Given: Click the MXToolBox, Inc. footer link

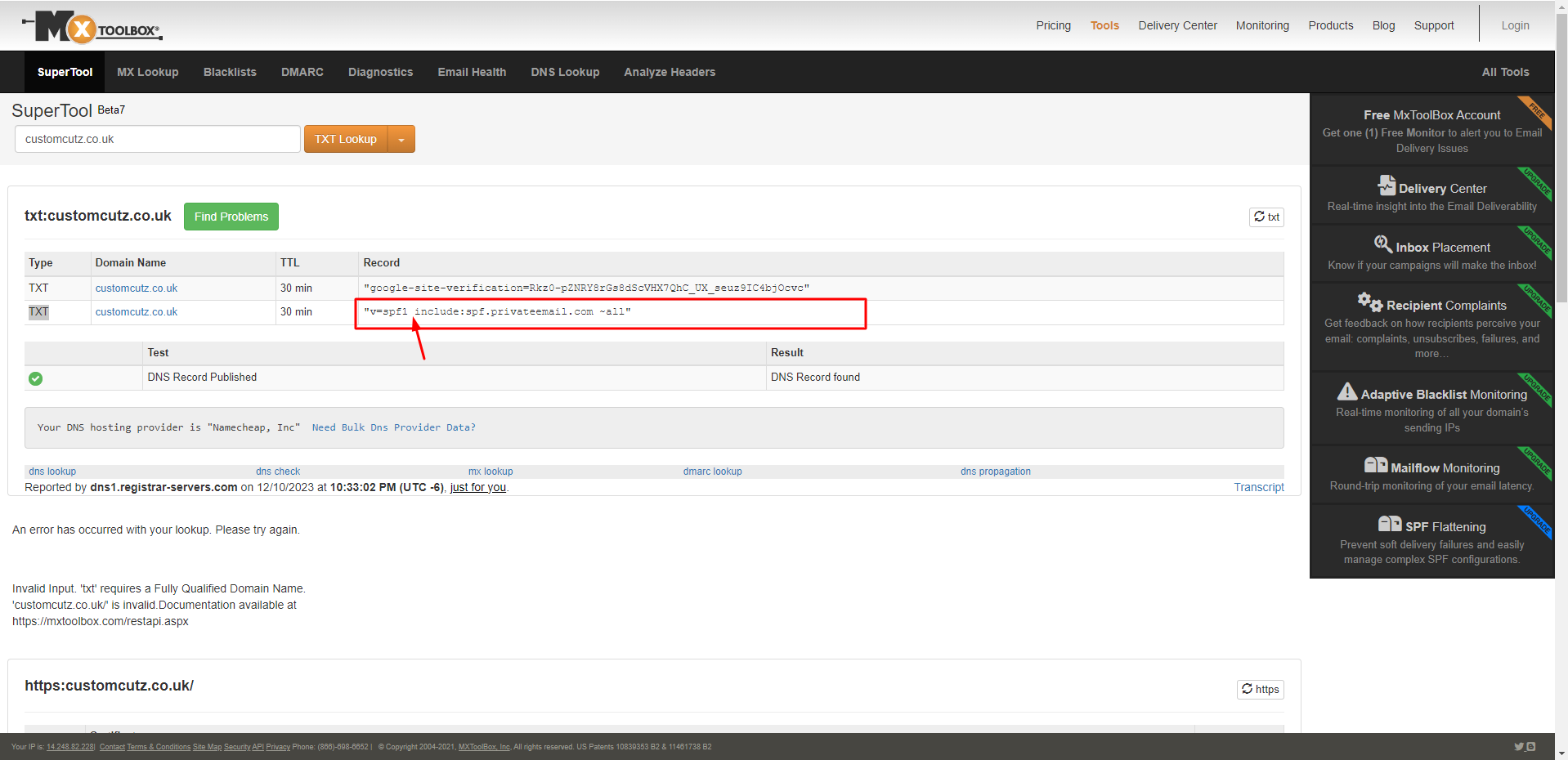Looking at the screenshot, I should coord(484,747).
